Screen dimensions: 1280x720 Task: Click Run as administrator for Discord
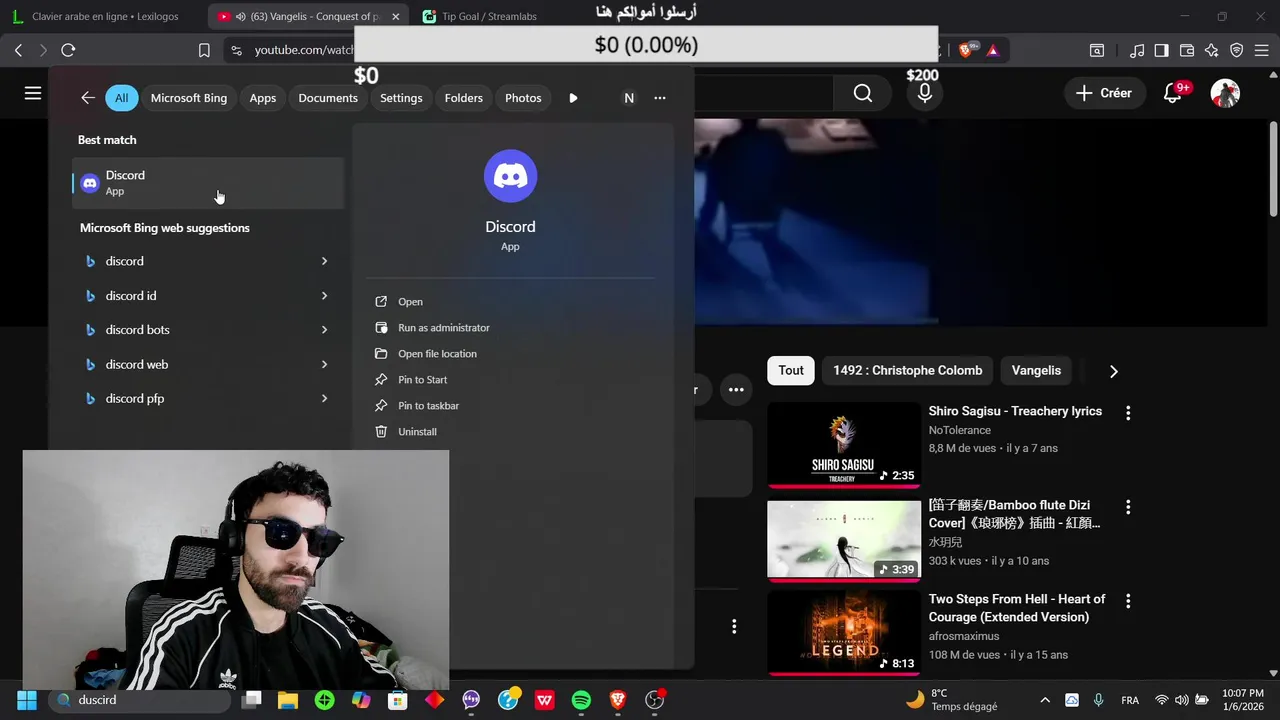pos(443,328)
